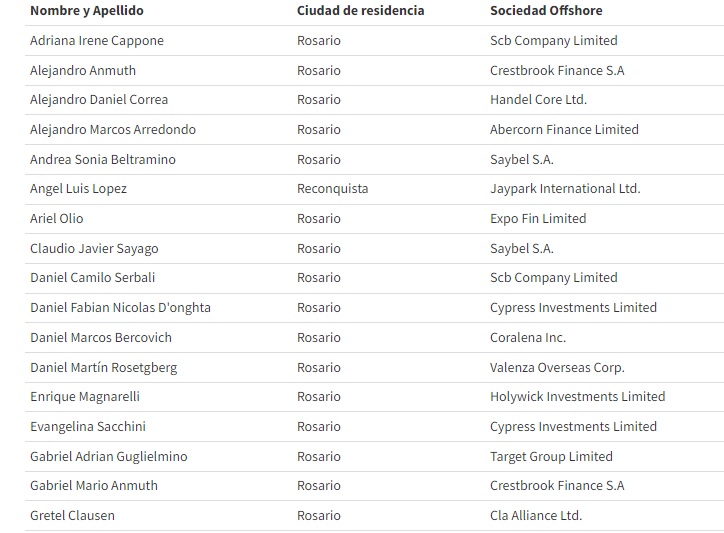Click Gabriel Mario Anmuth name
Image resolution: width=724 pixels, height=533 pixels.
(94, 486)
